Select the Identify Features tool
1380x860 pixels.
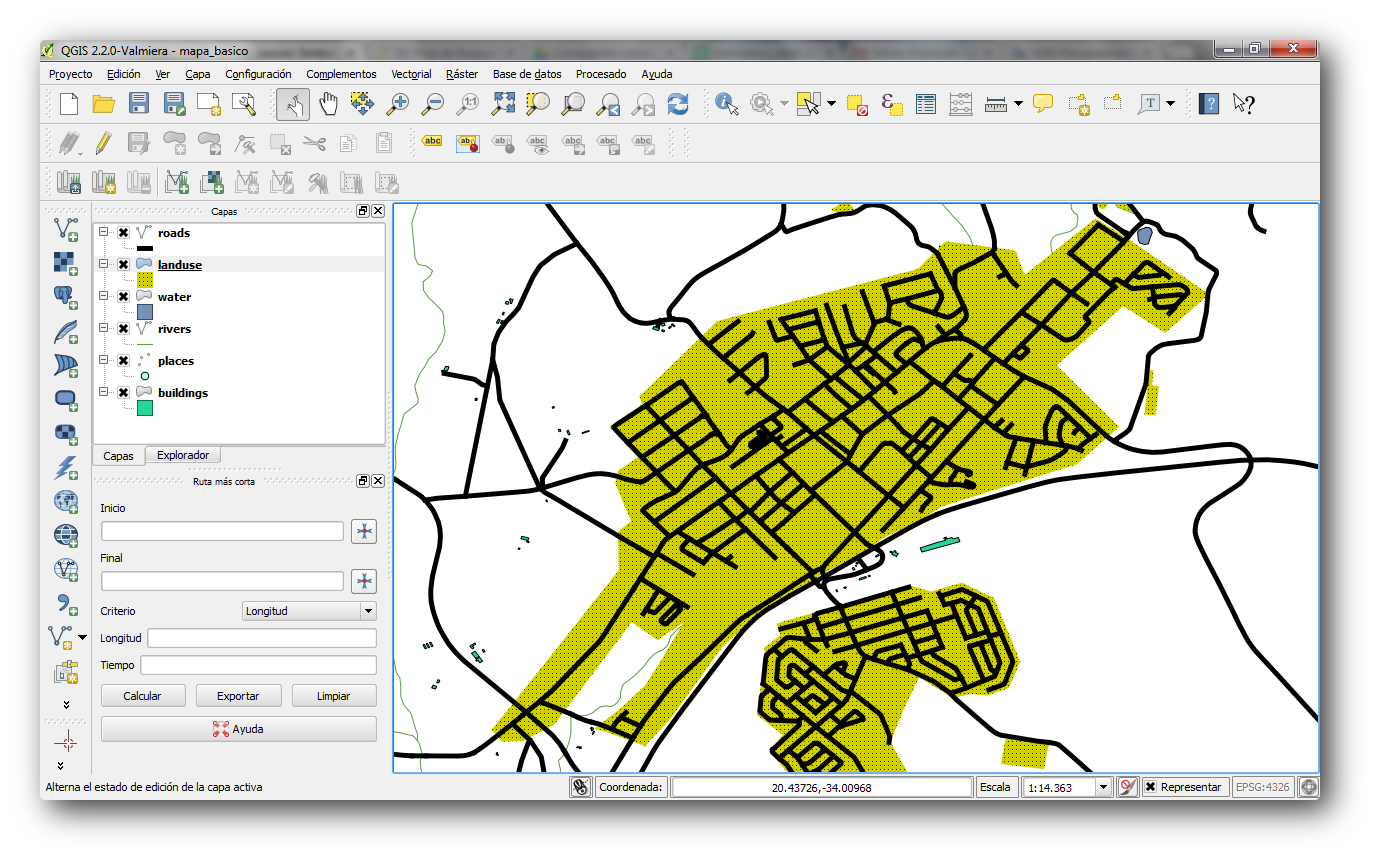click(727, 103)
